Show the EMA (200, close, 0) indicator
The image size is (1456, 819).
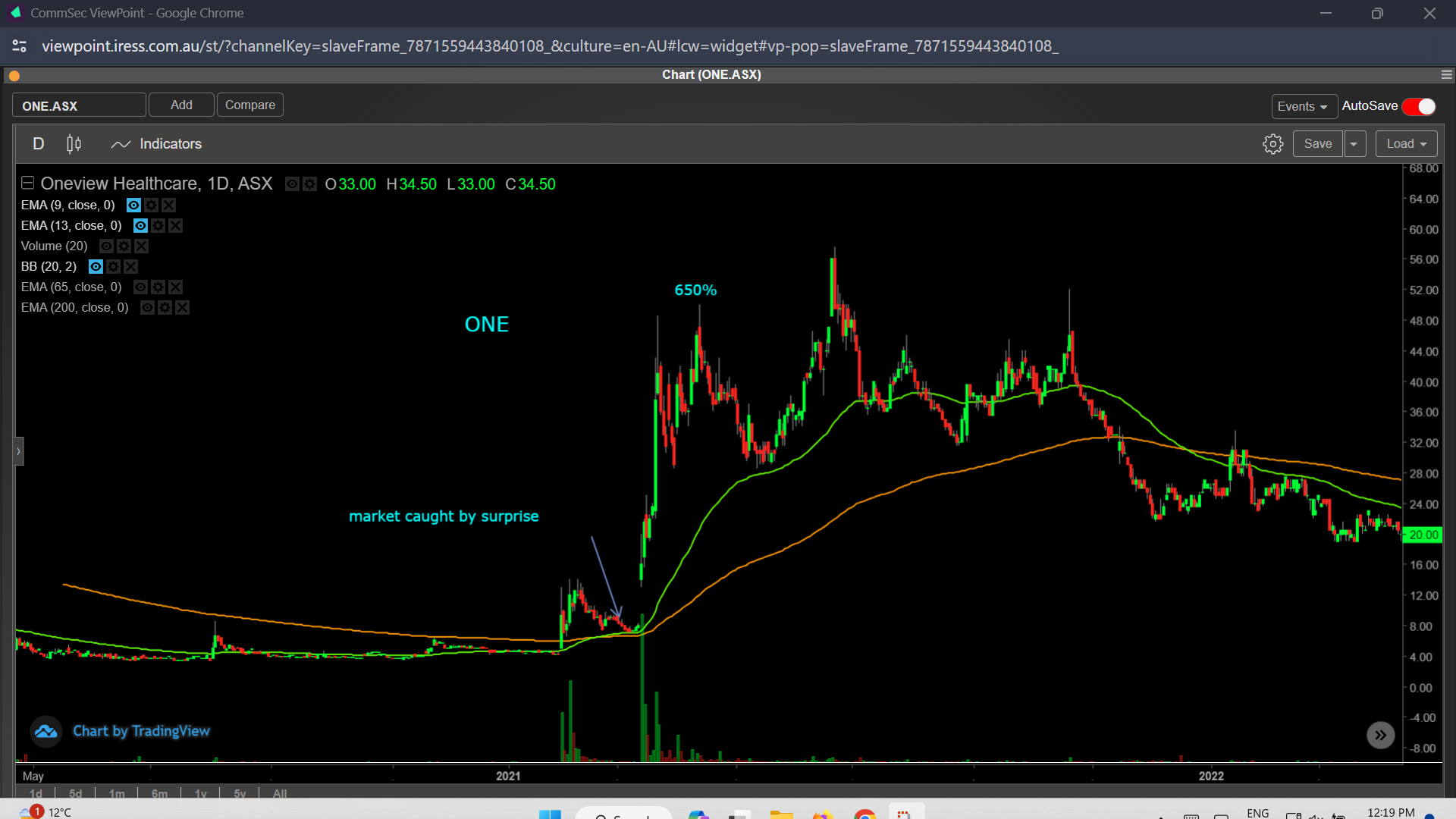point(147,307)
